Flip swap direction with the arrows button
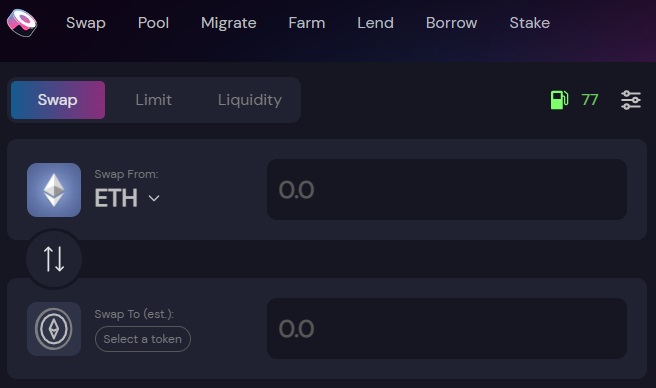656x388 pixels. click(x=54, y=259)
